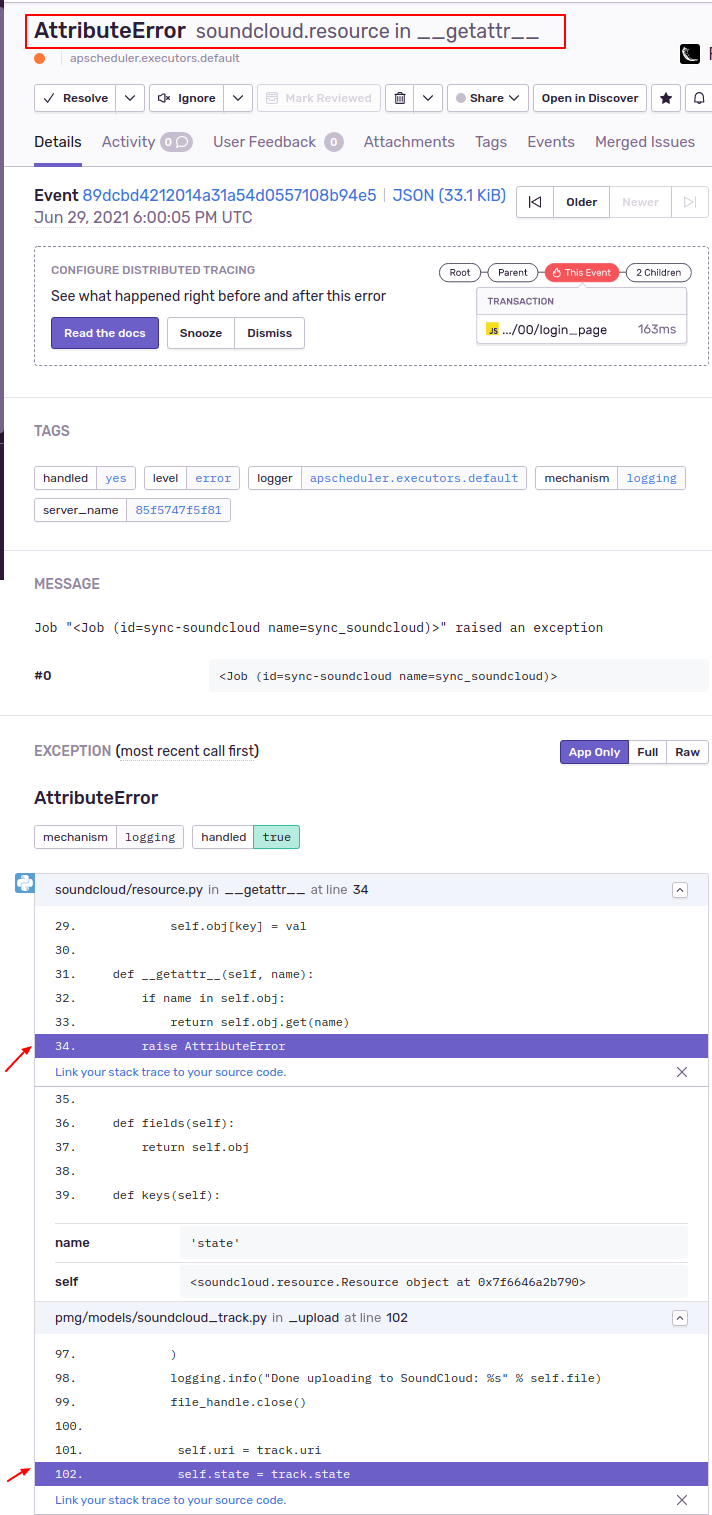Click the Python platform icon
This screenshot has width=712, height=1515.
(x=25, y=883)
